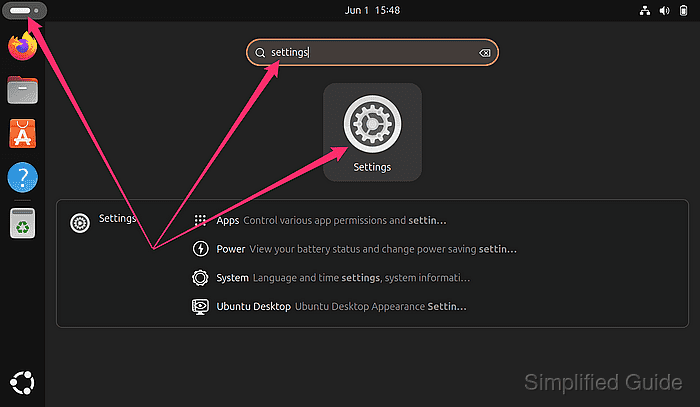This screenshot has height=407, width=700.
Task: Open the battery indicator in top bar
Action: (x=683, y=10)
